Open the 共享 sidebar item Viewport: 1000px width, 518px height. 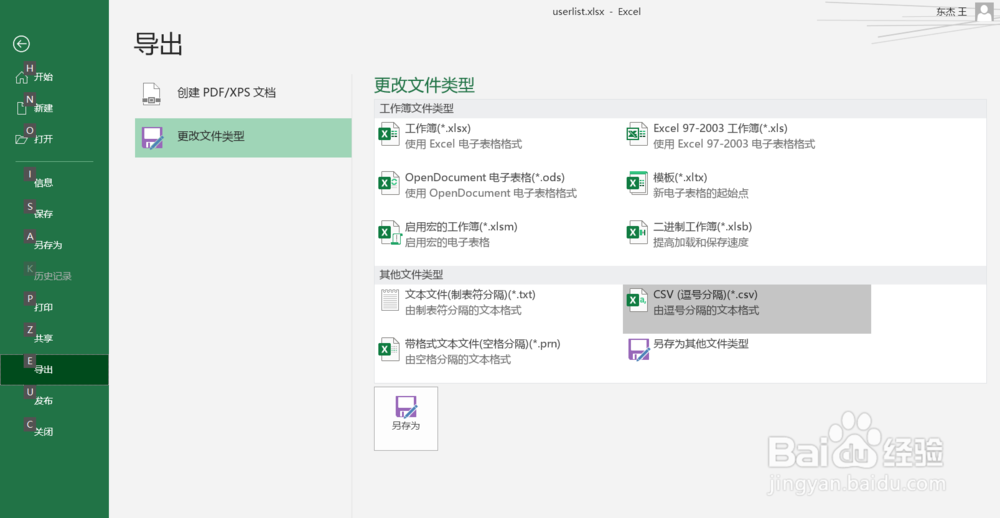tap(54, 339)
